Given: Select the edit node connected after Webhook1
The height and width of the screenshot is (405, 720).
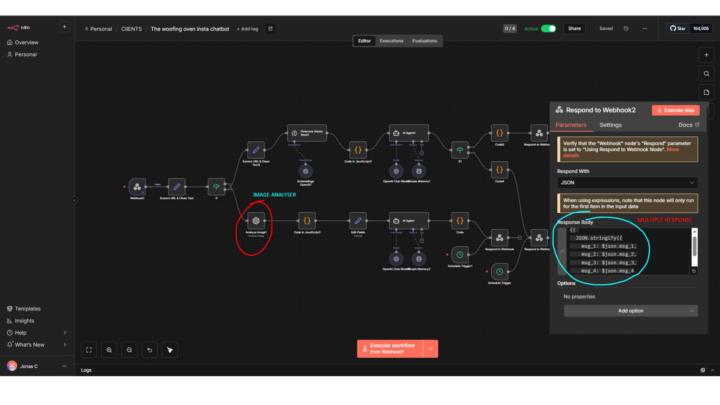Looking at the screenshot, I should (x=176, y=186).
